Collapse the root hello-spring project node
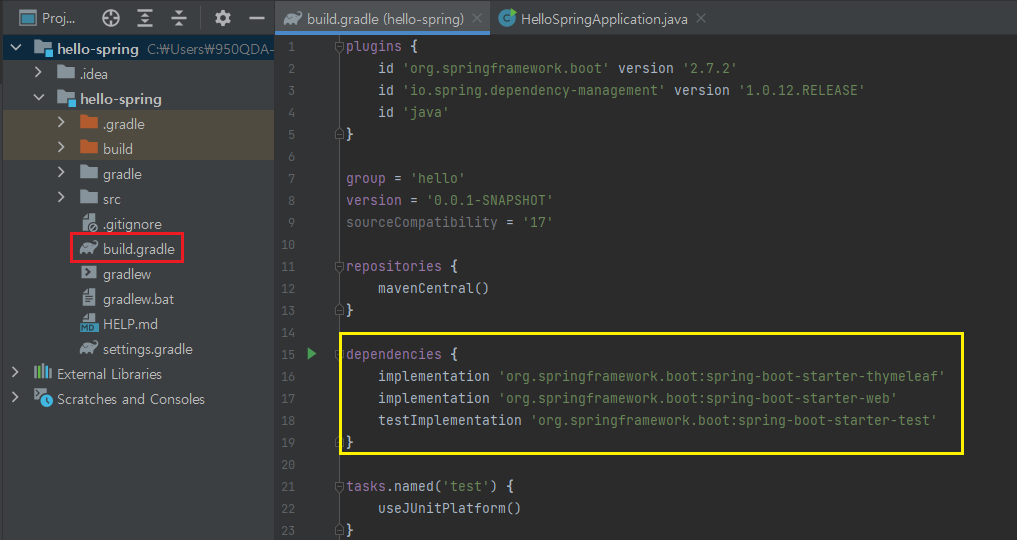The width and height of the screenshot is (1017, 540). [x=16, y=48]
